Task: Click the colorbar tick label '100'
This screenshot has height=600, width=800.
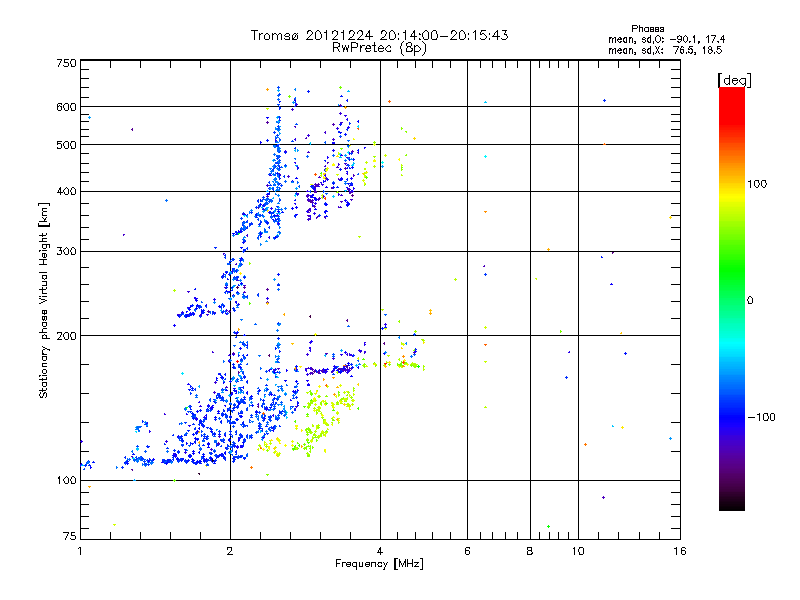Action: tap(757, 184)
